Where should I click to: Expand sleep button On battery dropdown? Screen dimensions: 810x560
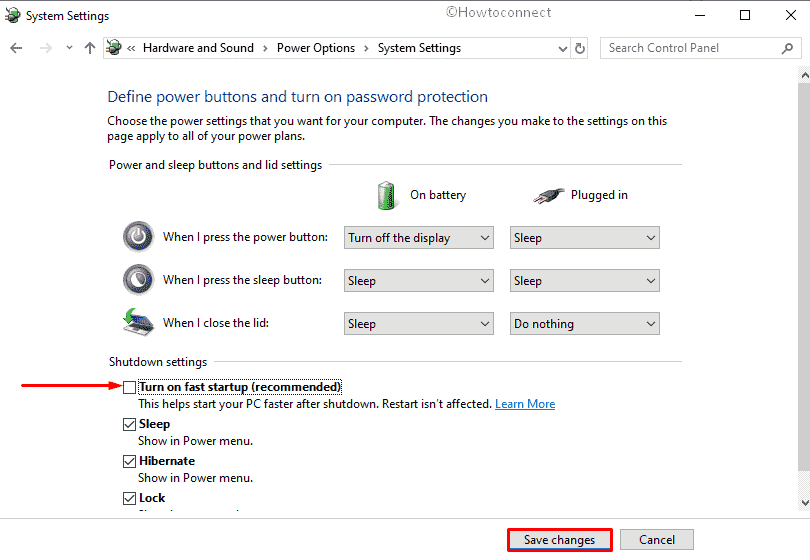coord(419,281)
